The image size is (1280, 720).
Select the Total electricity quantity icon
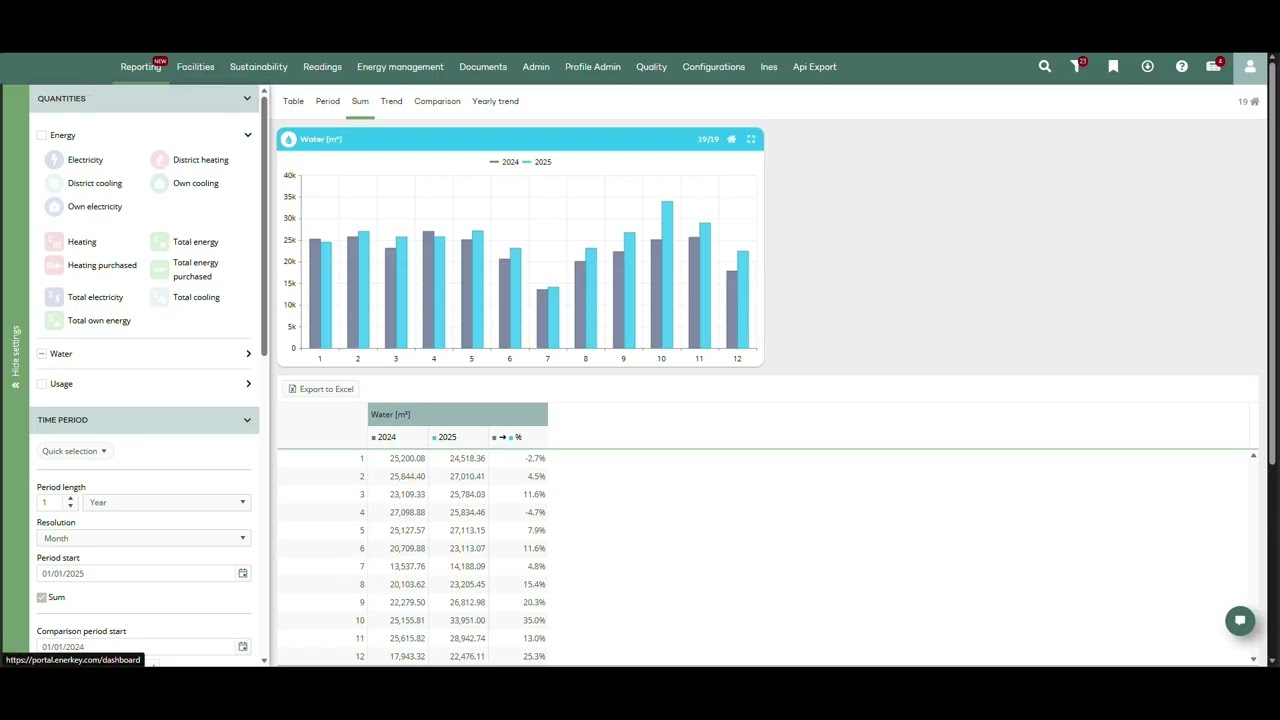coord(54,297)
